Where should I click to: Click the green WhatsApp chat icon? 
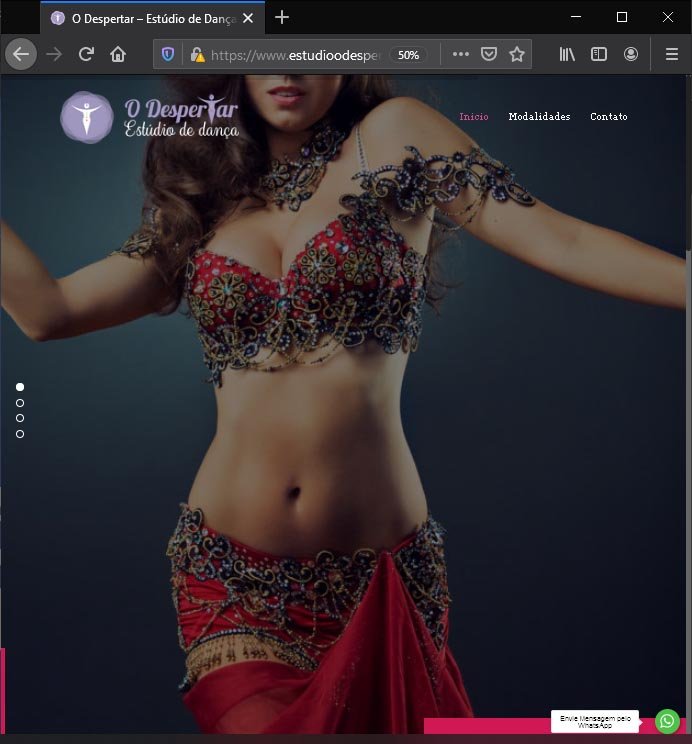point(667,721)
